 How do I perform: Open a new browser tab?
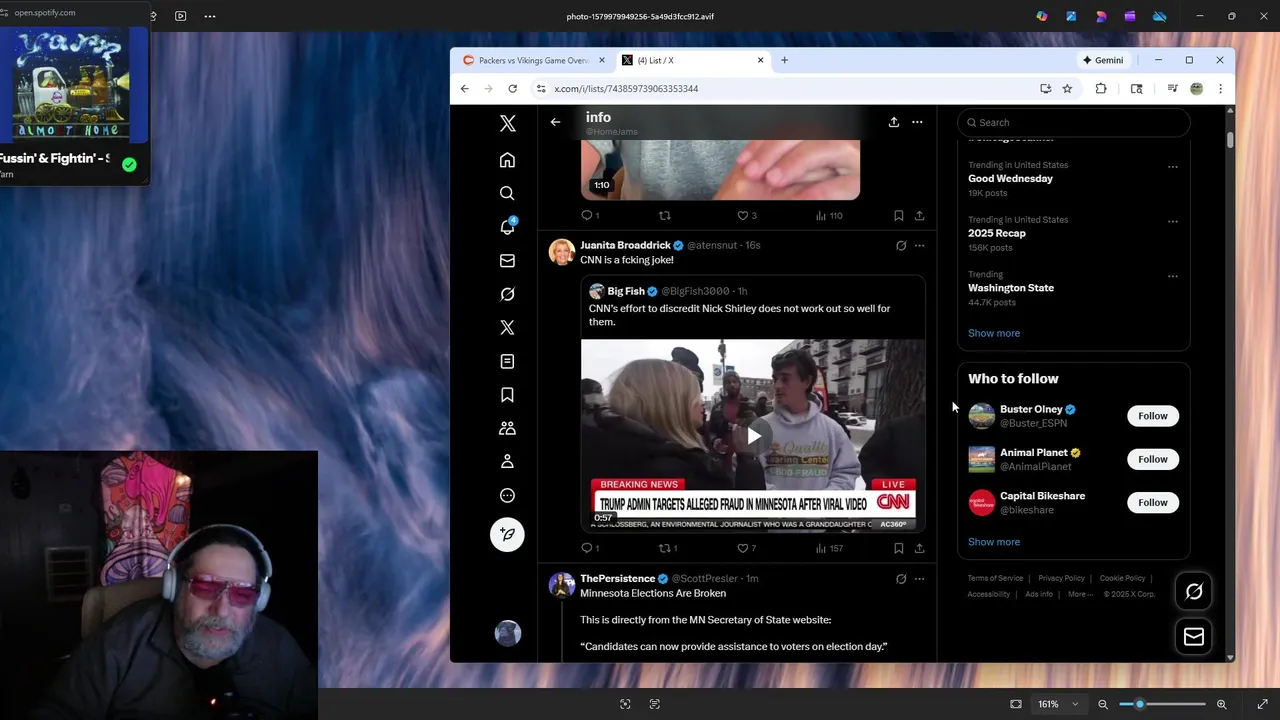pyautogui.click(x=784, y=60)
